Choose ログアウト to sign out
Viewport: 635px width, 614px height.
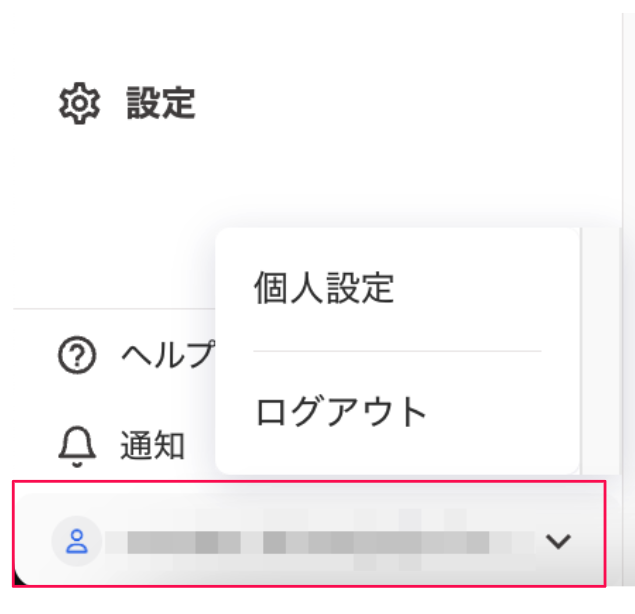click(x=341, y=411)
